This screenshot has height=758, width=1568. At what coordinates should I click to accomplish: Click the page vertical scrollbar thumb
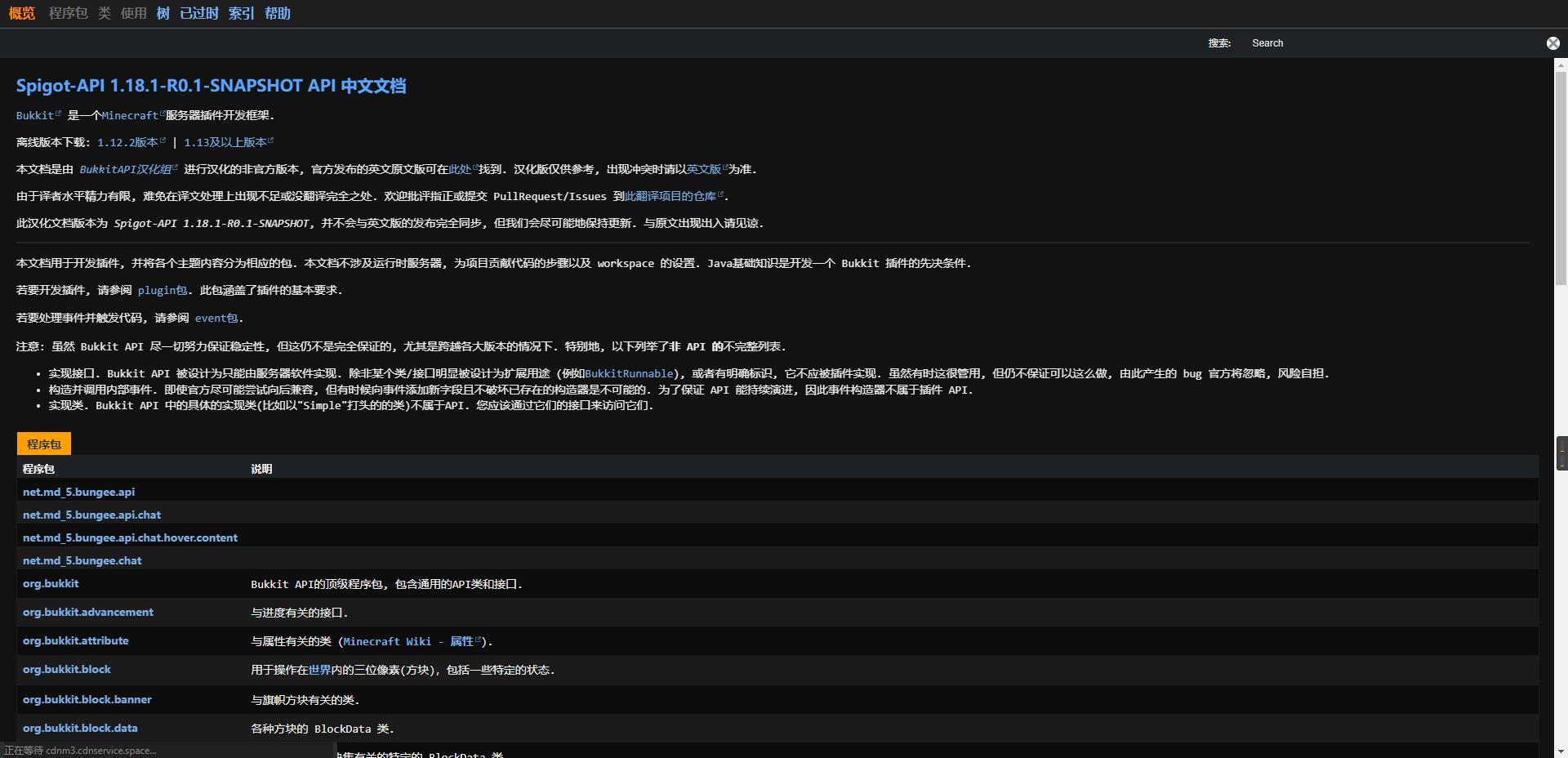click(1561, 172)
